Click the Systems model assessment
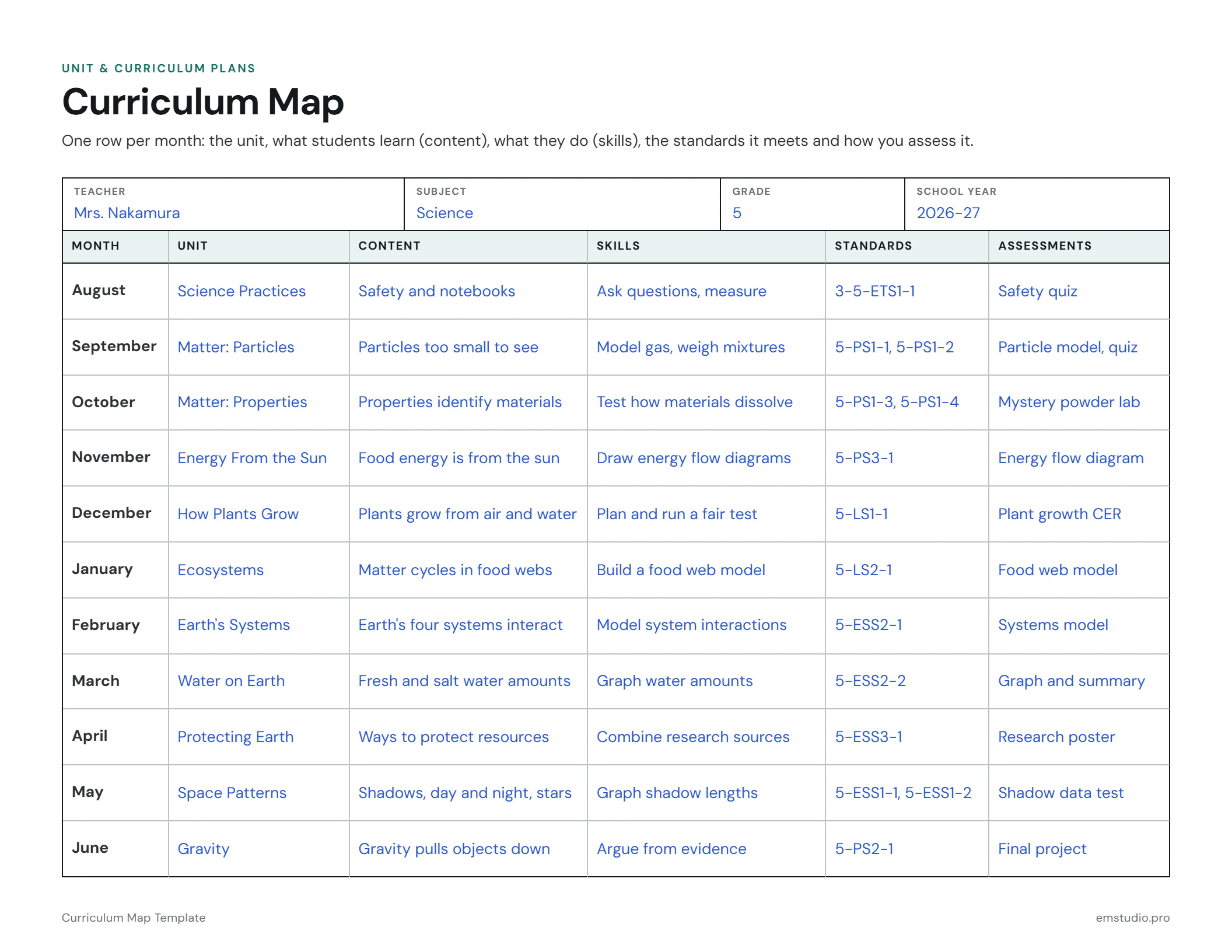1232x952 pixels. (x=1053, y=625)
